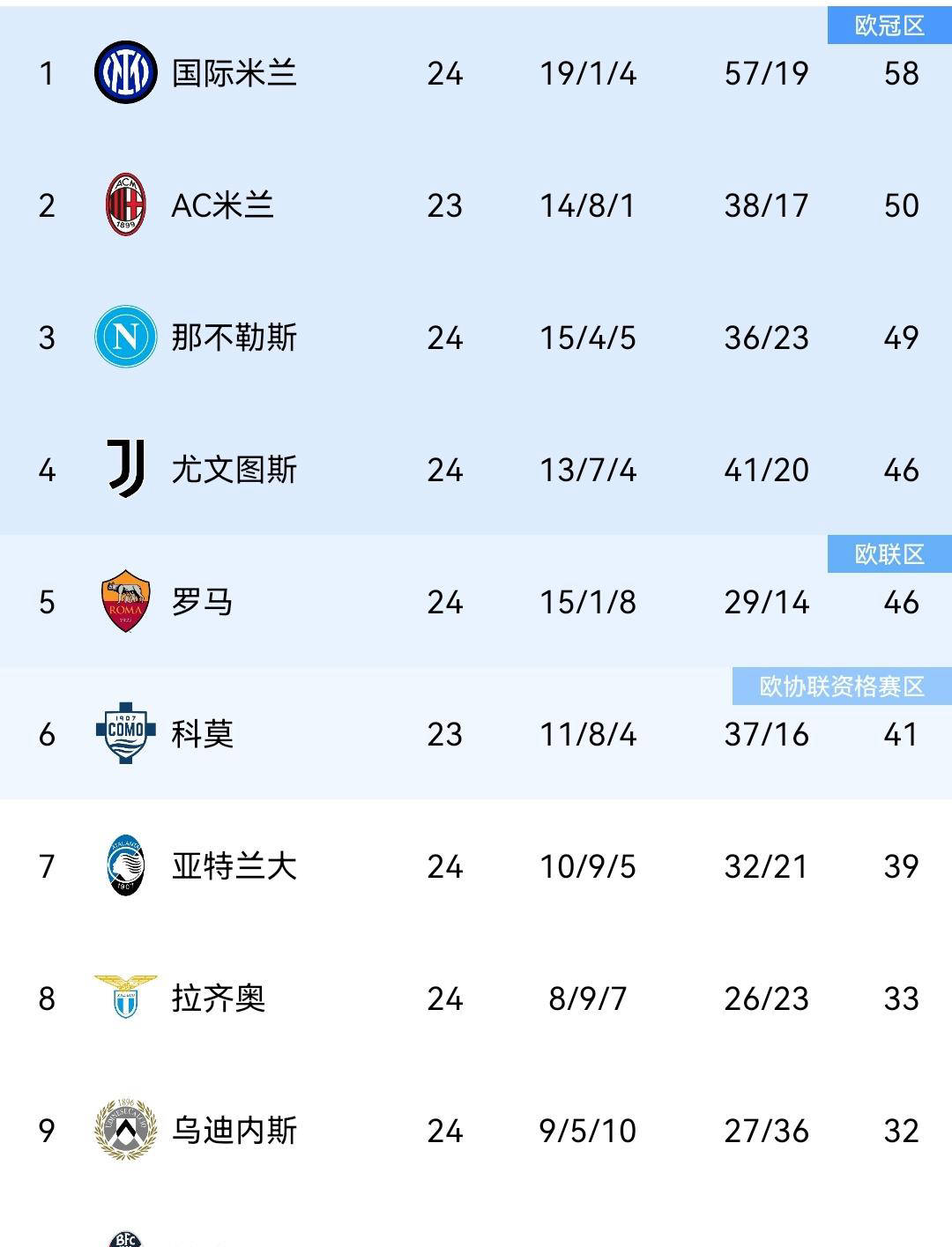
Task: Click the 尤文图斯 team name
Action: coord(234,470)
